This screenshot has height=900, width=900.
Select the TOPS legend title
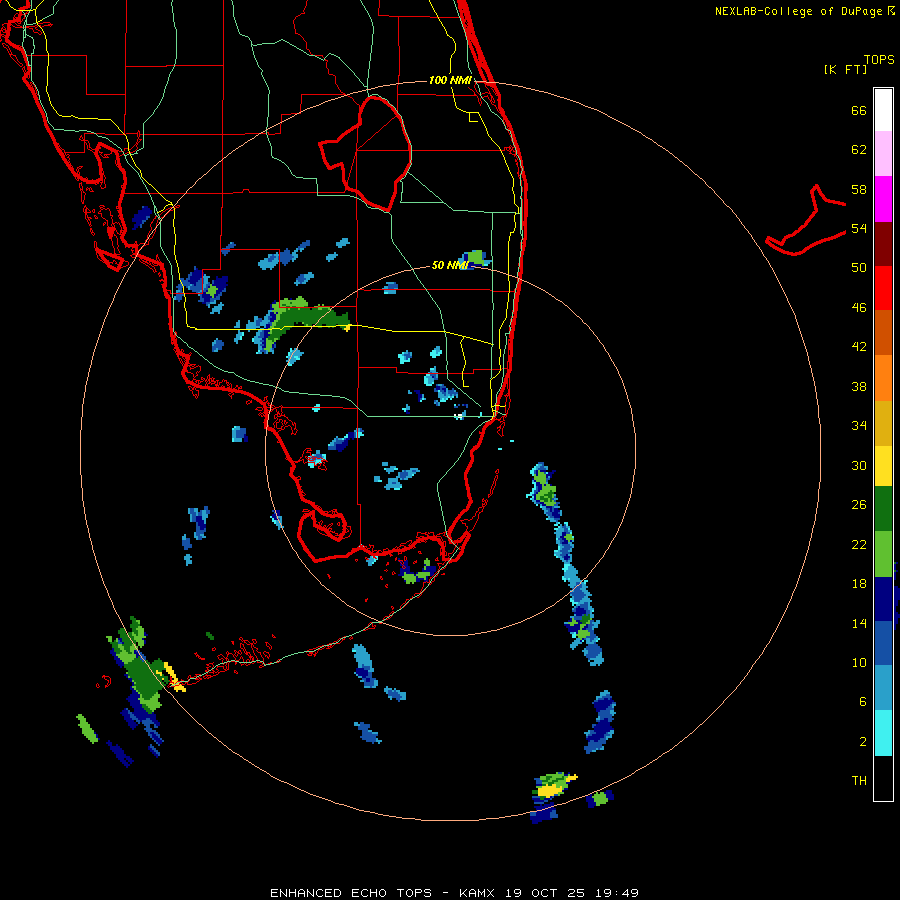pyautogui.click(x=879, y=59)
